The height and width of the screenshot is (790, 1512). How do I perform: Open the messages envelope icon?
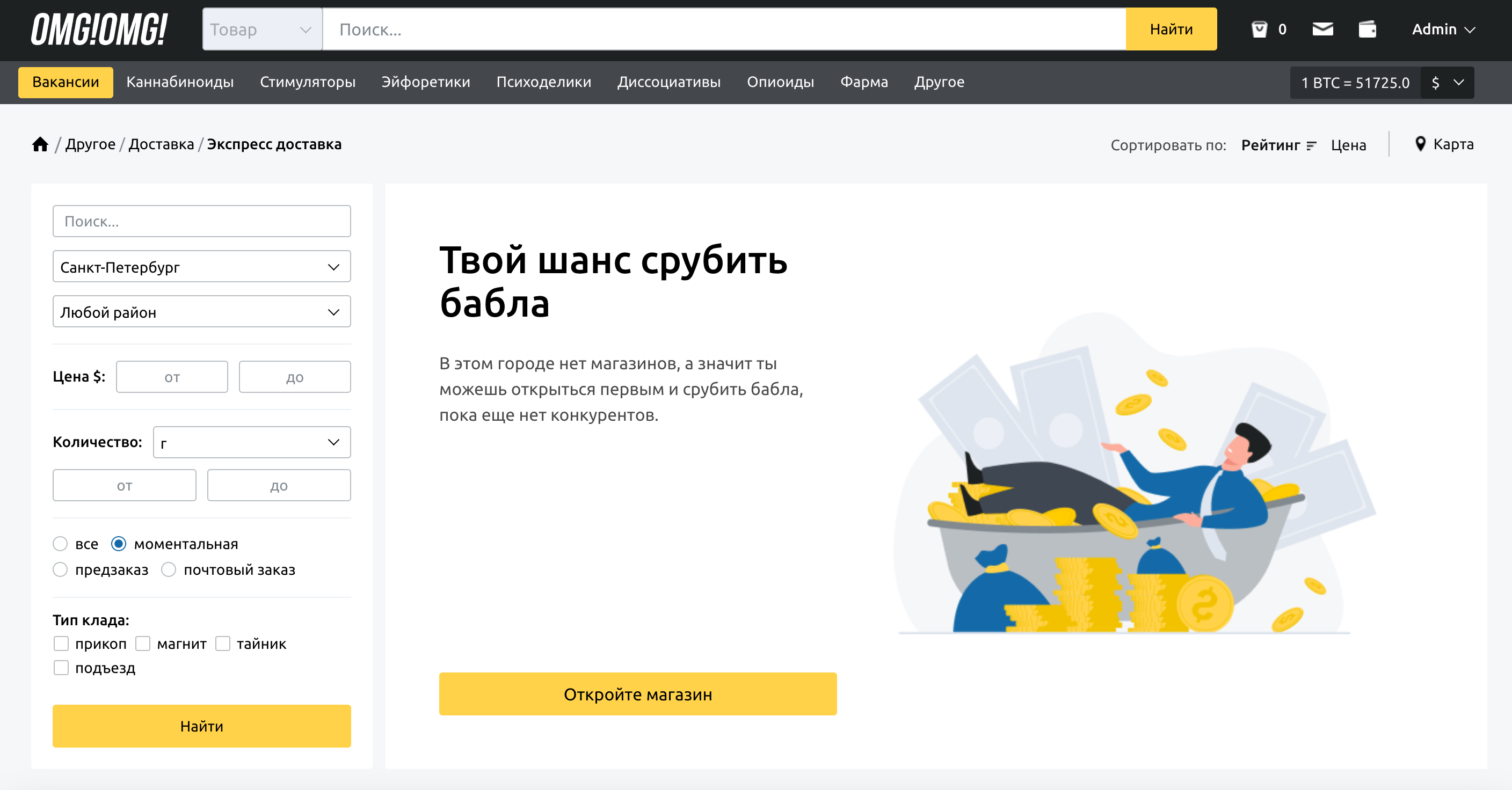(1323, 29)
